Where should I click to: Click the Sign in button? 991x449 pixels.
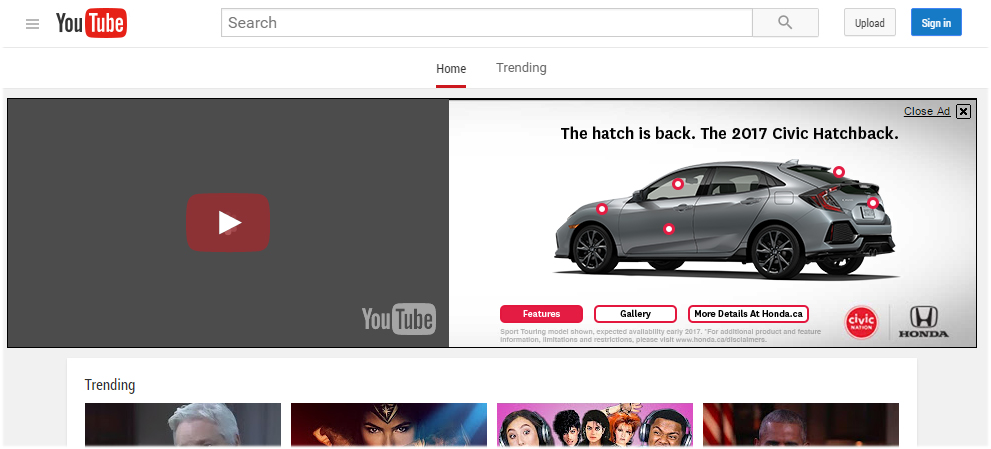(x=936, y=23)
